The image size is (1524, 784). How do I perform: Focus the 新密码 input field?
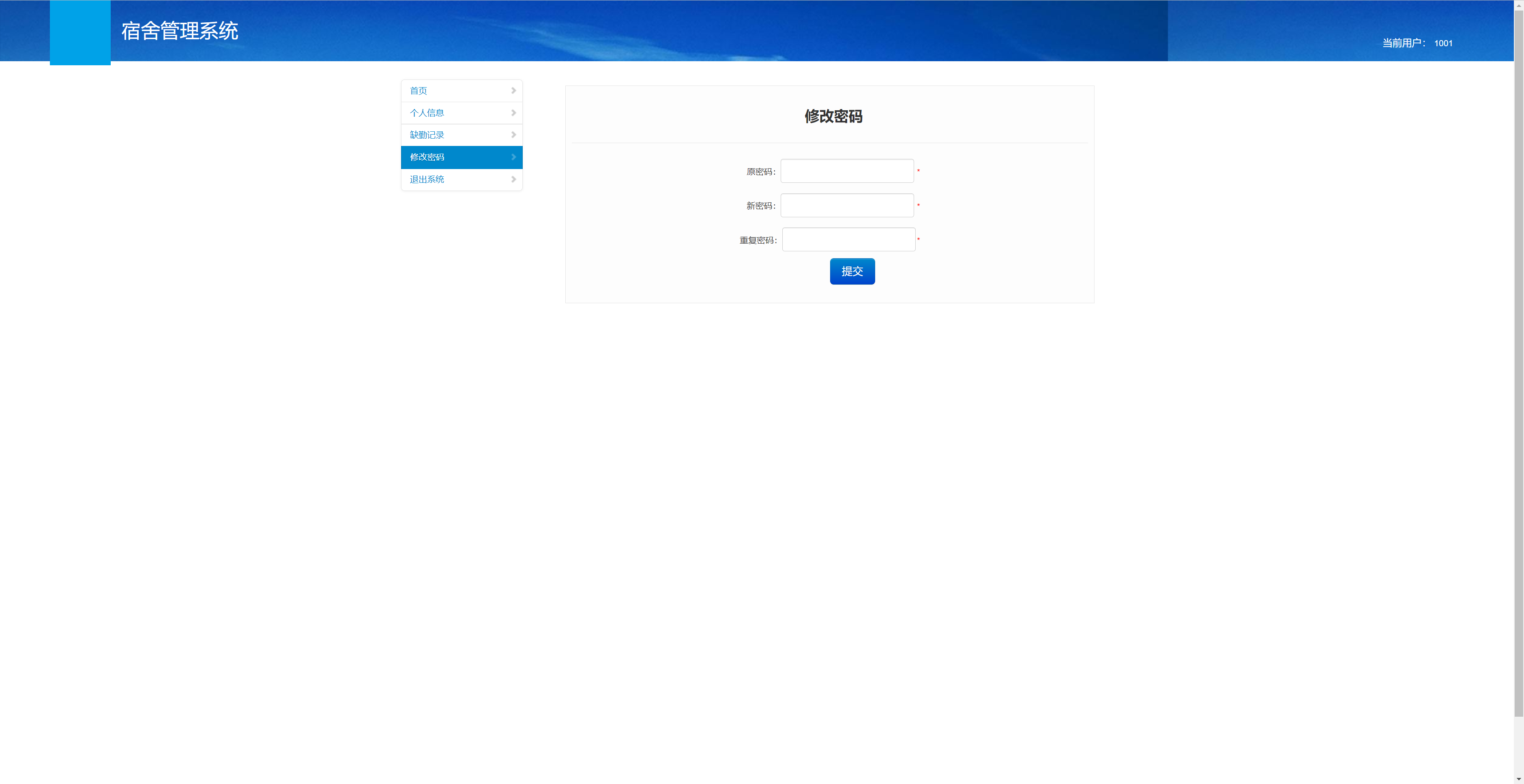pos(847,205)
